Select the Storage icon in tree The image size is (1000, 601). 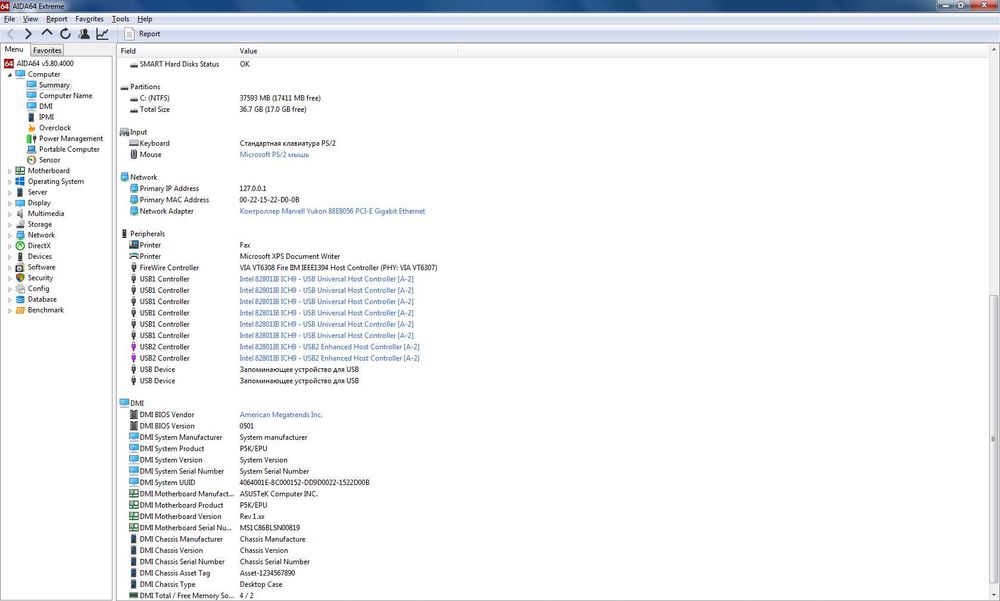(x=20, y=225)
